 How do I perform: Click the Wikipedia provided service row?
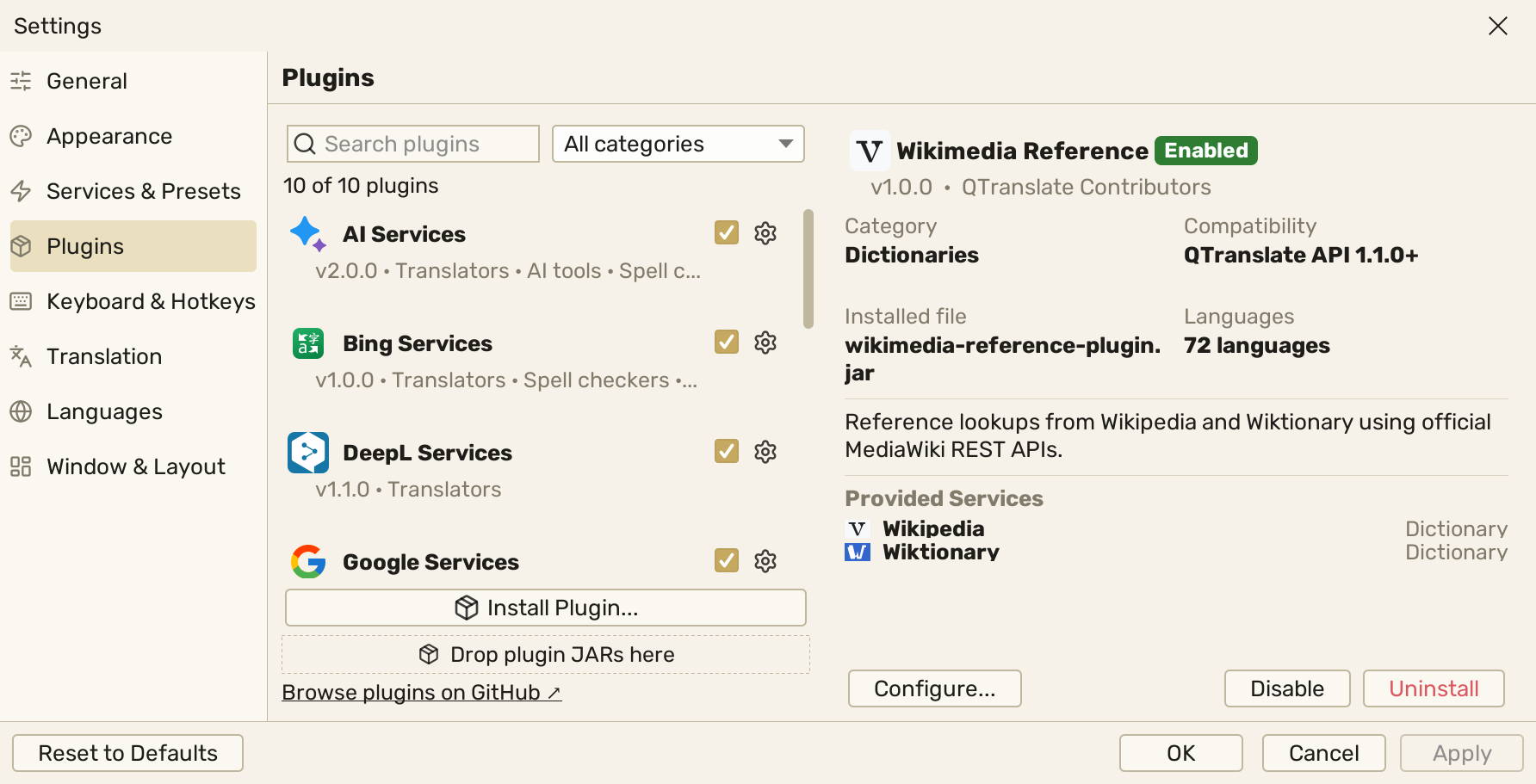(1176, 528)
